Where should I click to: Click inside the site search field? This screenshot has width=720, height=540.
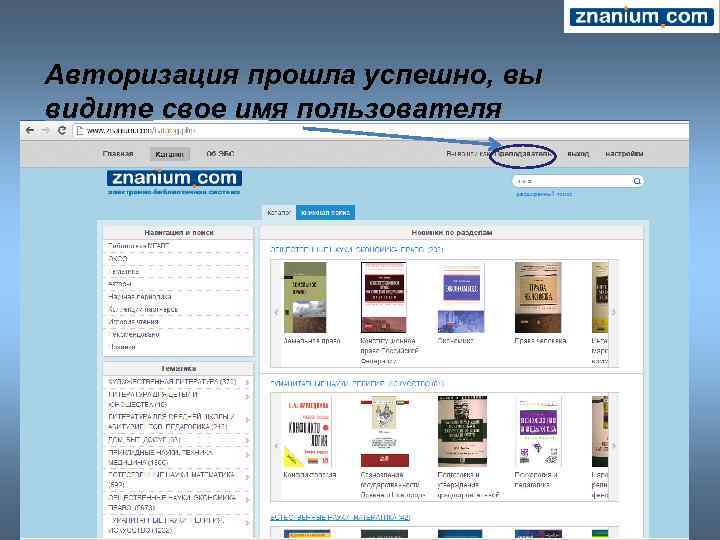pyautogui.click(x=573, y=181)
